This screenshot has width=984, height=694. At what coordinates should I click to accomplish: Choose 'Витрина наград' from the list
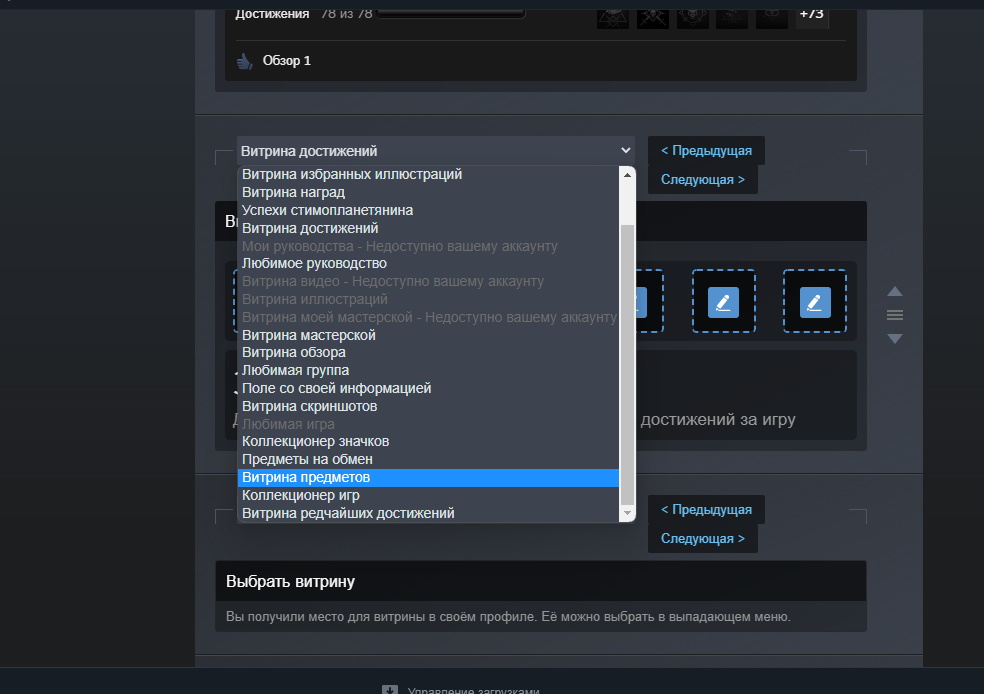tap(428, 192)
